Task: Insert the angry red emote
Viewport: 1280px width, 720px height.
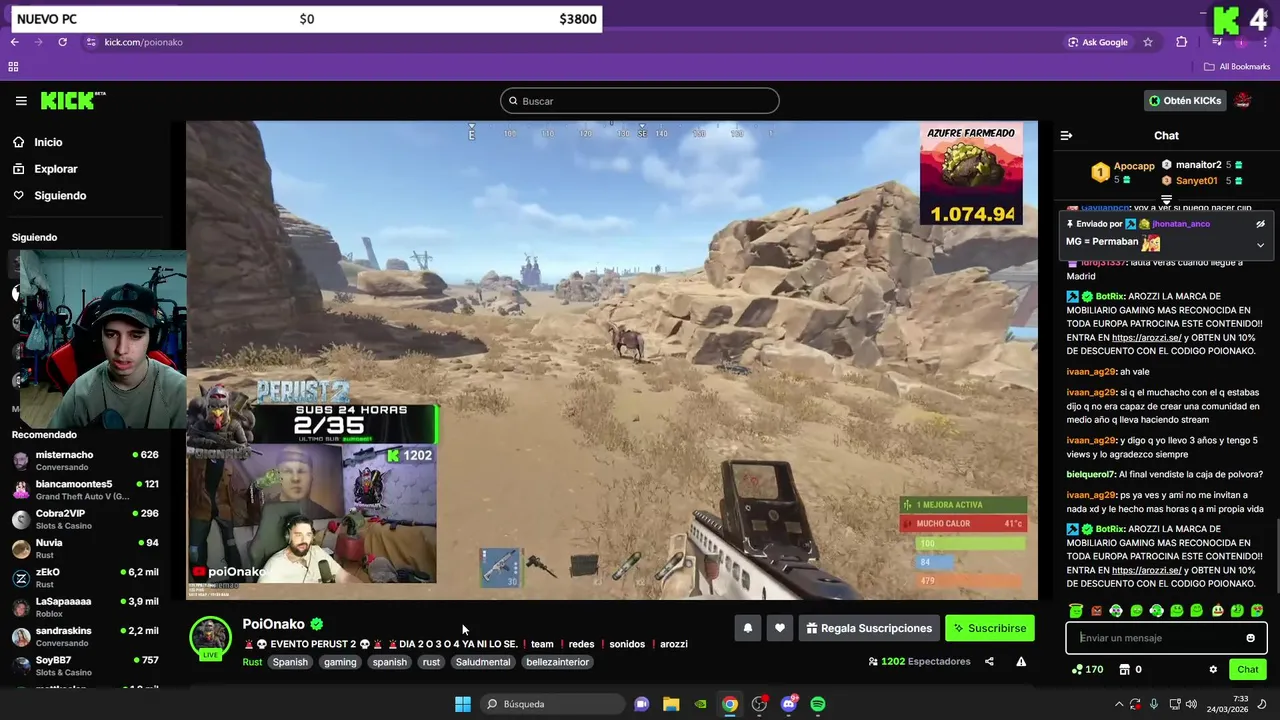Action: [1096, 610]
